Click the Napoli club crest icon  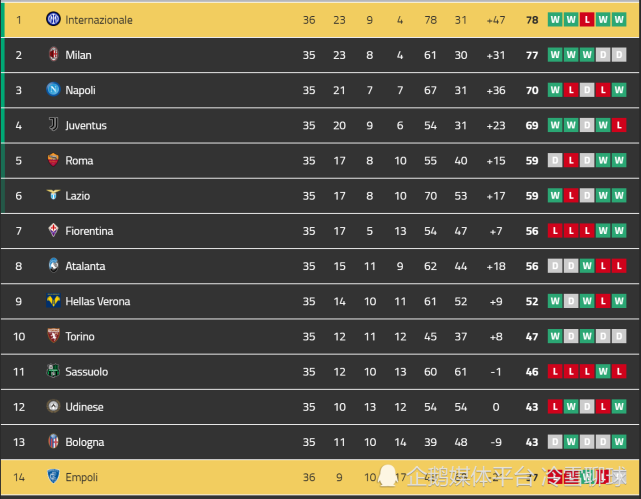point(53,89)
